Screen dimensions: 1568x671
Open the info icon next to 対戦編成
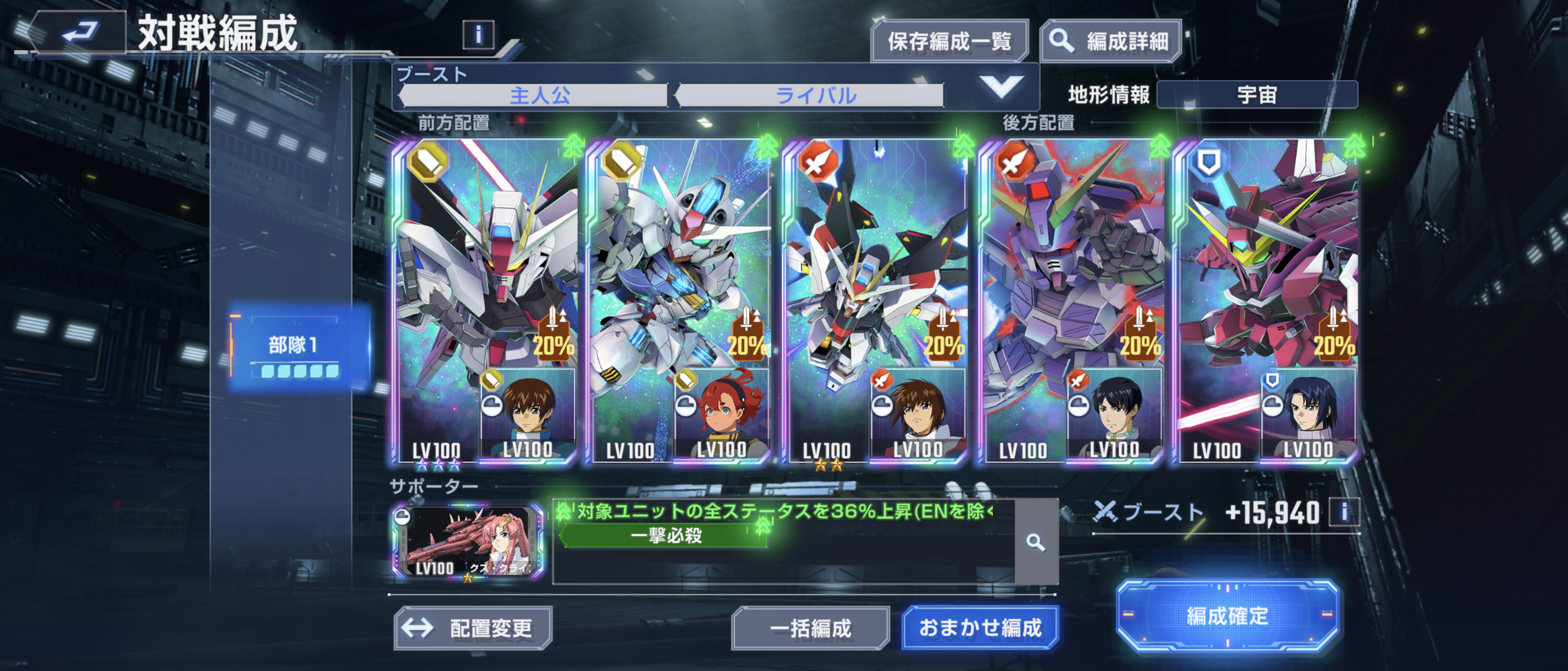pyautogui.click(x=478, y=34)
